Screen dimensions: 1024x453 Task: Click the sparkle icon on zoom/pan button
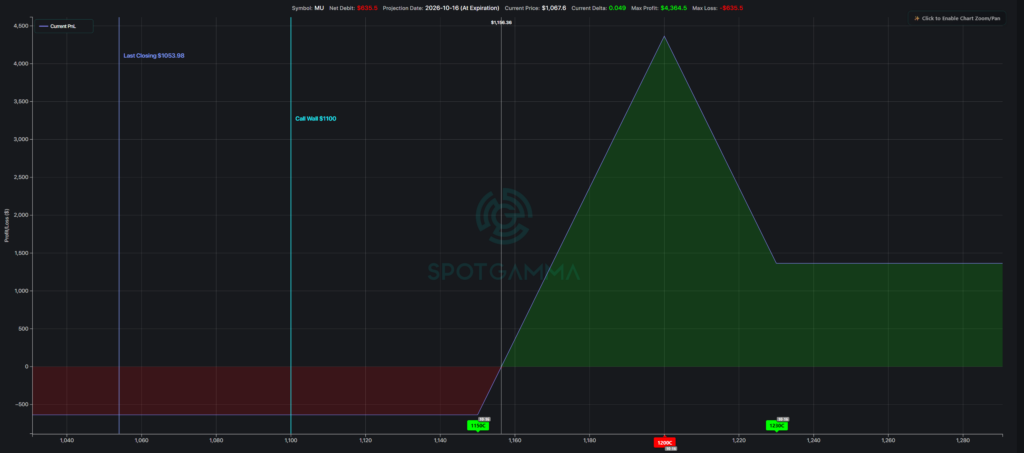point(917,18)
